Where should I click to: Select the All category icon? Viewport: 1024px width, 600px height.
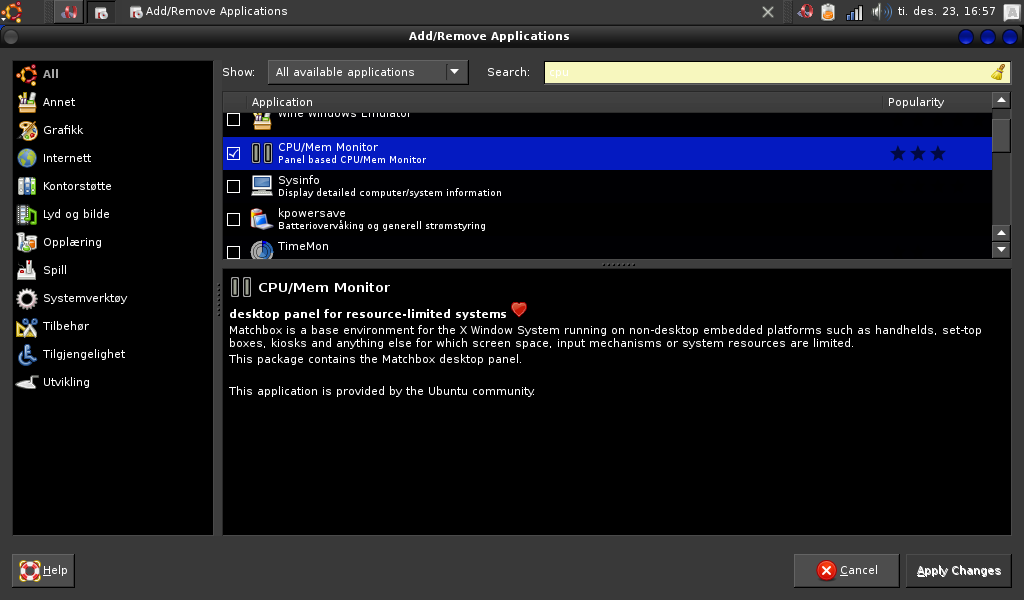coord(27,74)
